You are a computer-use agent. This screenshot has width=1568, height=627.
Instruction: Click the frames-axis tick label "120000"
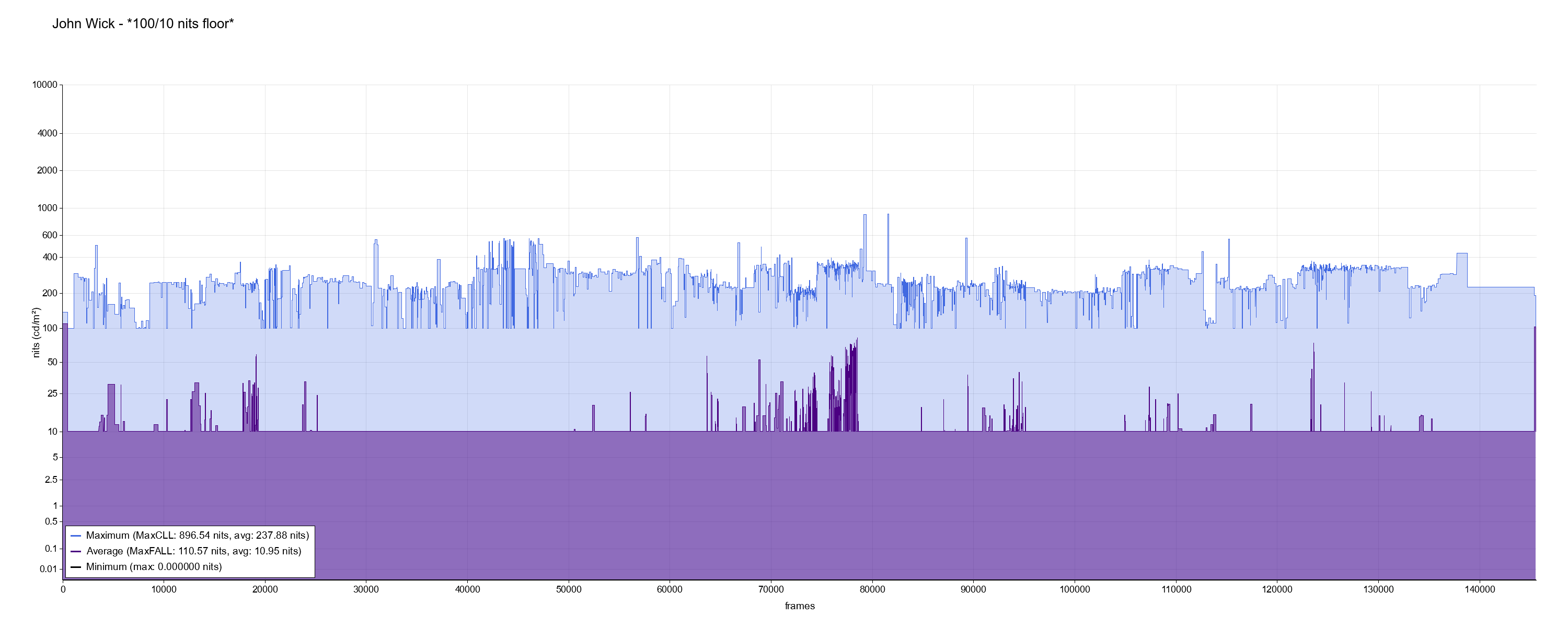coord(1277,590)
